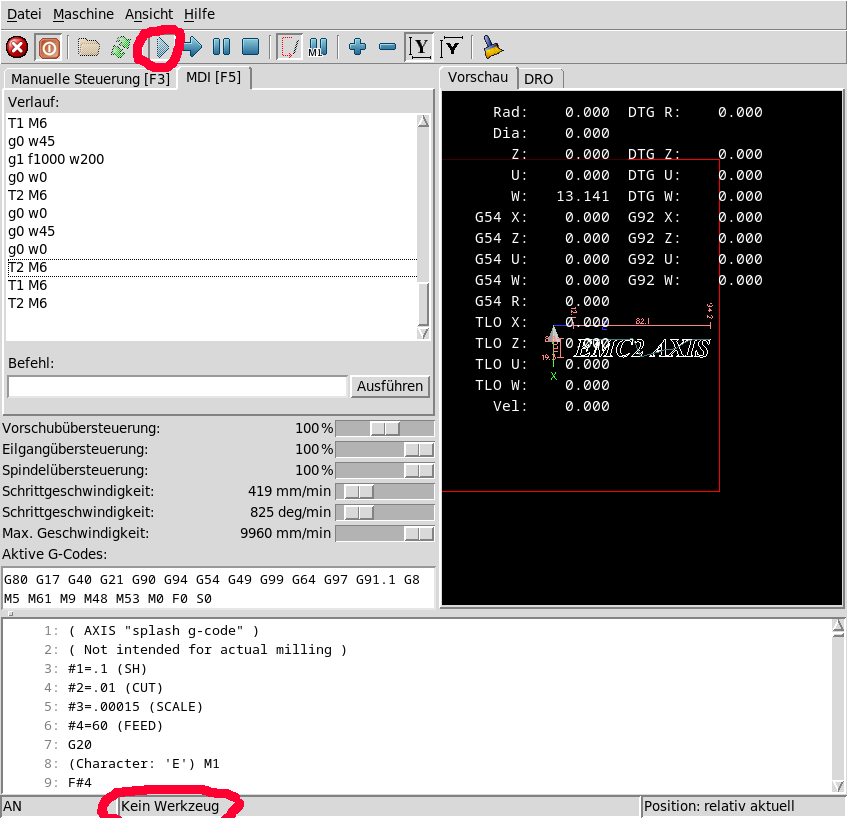This screenshot has width=847, height=818.
Task: Click Verlauf history scrollbar up arrow
Action: (424, 121)
